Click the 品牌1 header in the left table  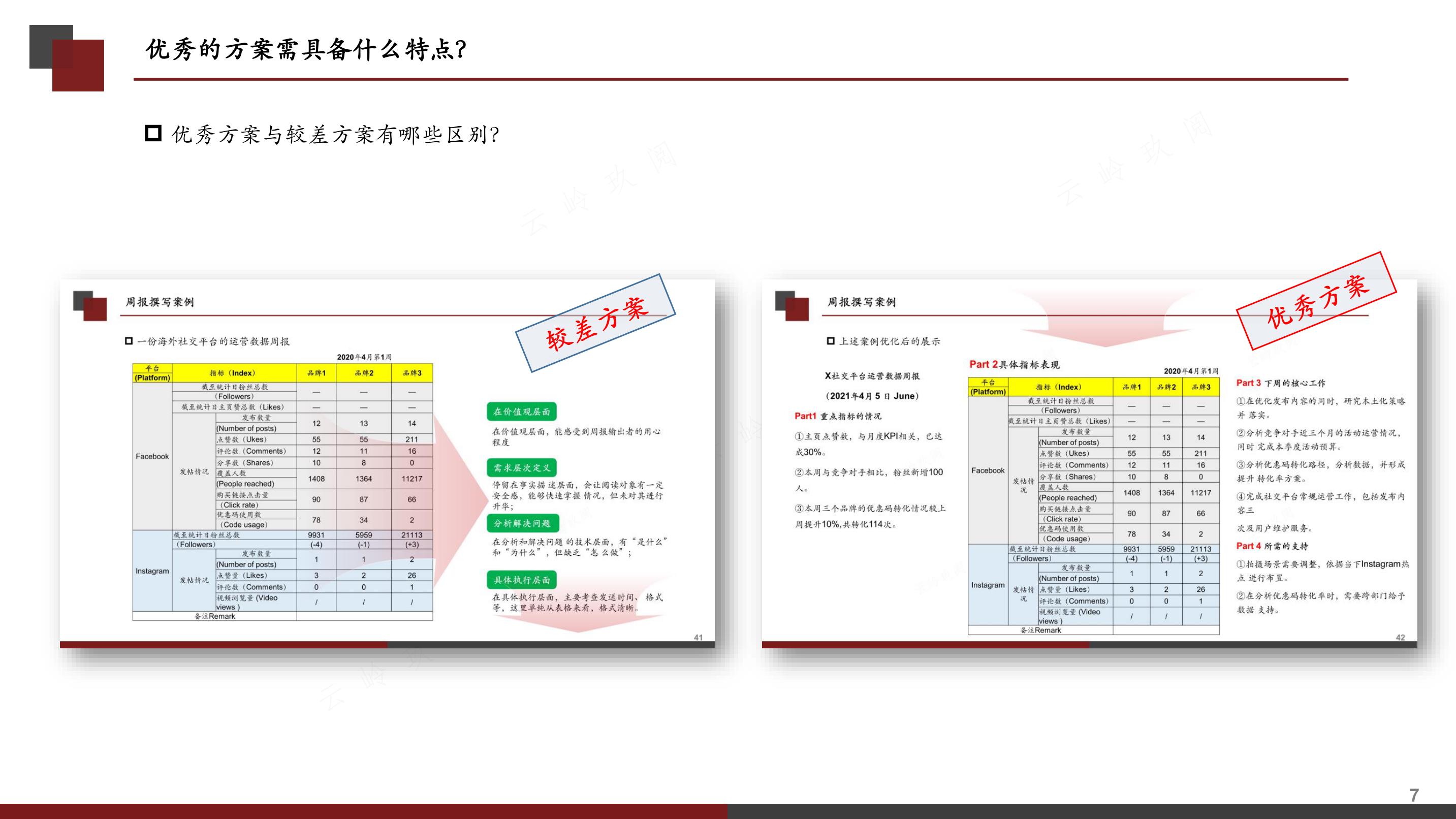pos(316,373)
